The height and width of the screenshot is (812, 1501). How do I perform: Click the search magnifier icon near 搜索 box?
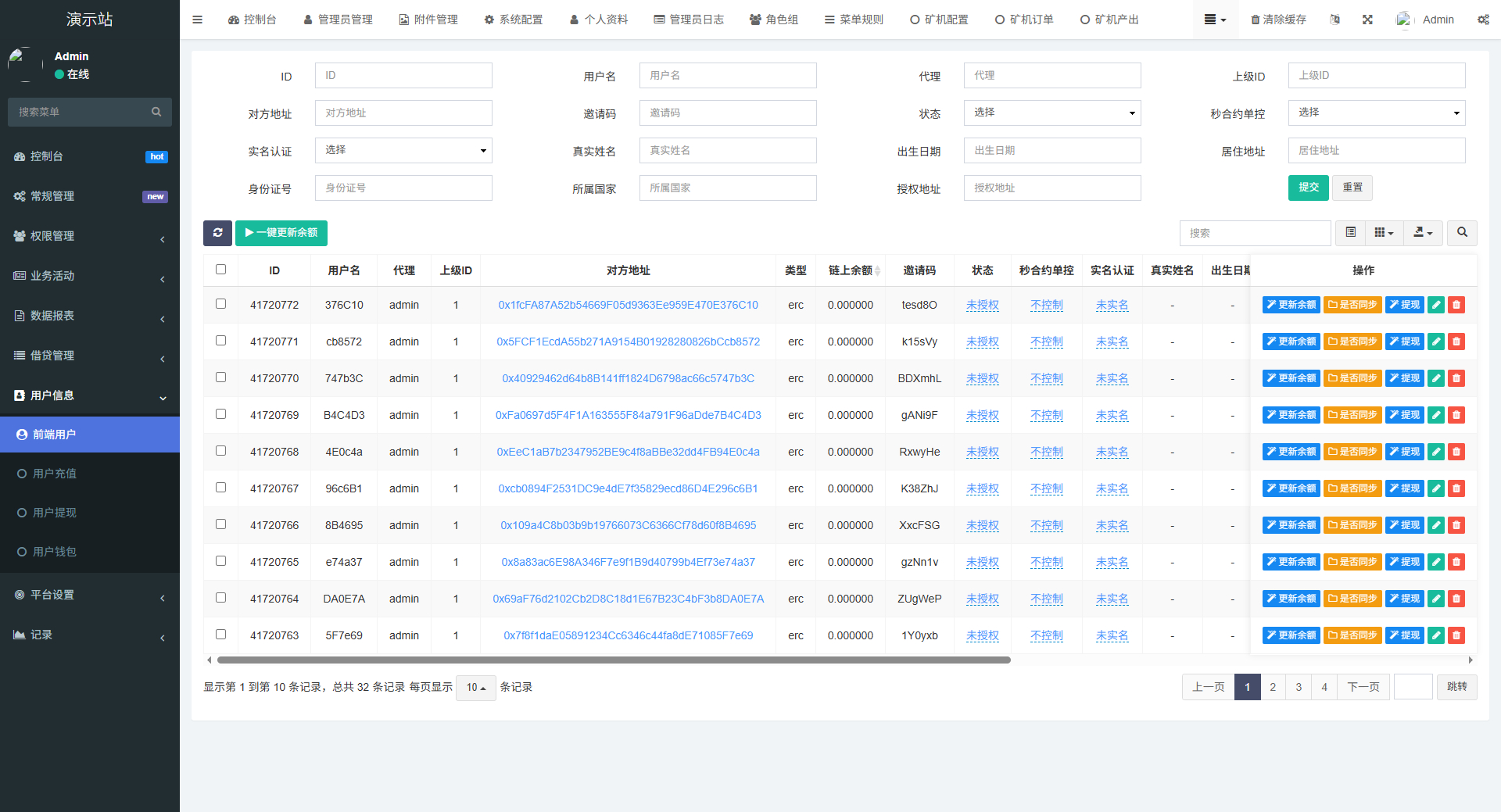[1461, 232]
